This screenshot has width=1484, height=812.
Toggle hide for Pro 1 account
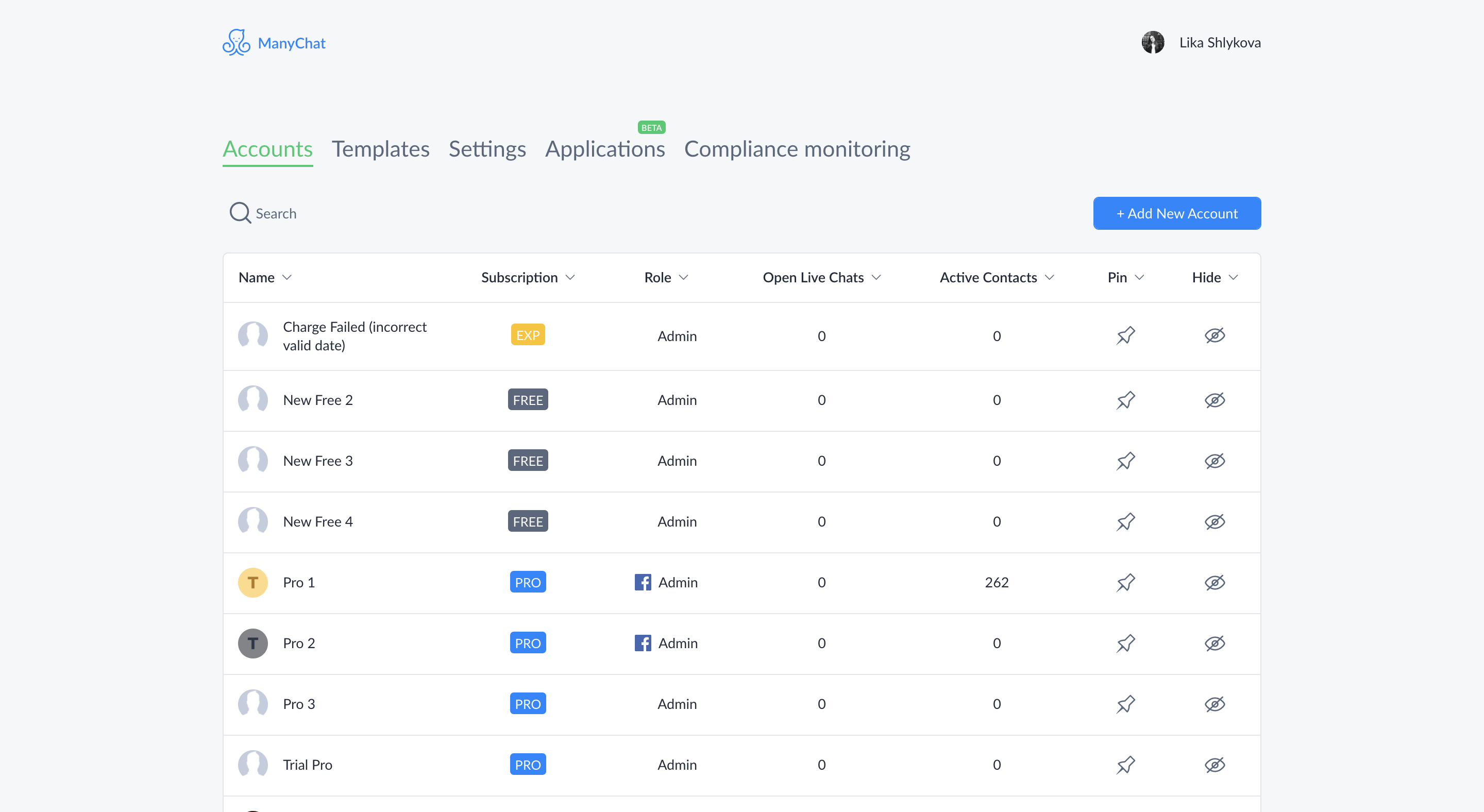[1215, 582]
